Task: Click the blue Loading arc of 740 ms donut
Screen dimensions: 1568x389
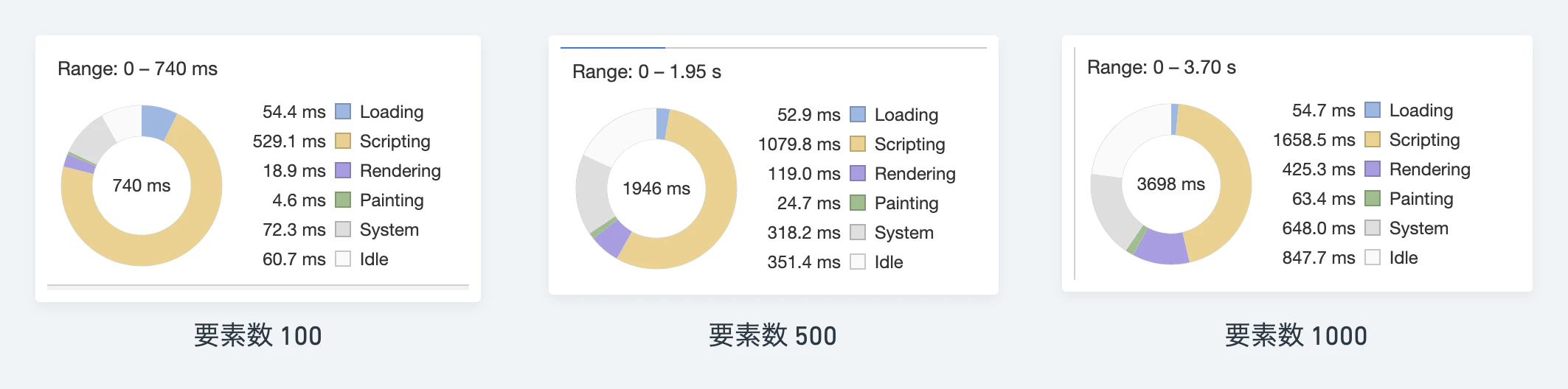Action: (156, 122)
